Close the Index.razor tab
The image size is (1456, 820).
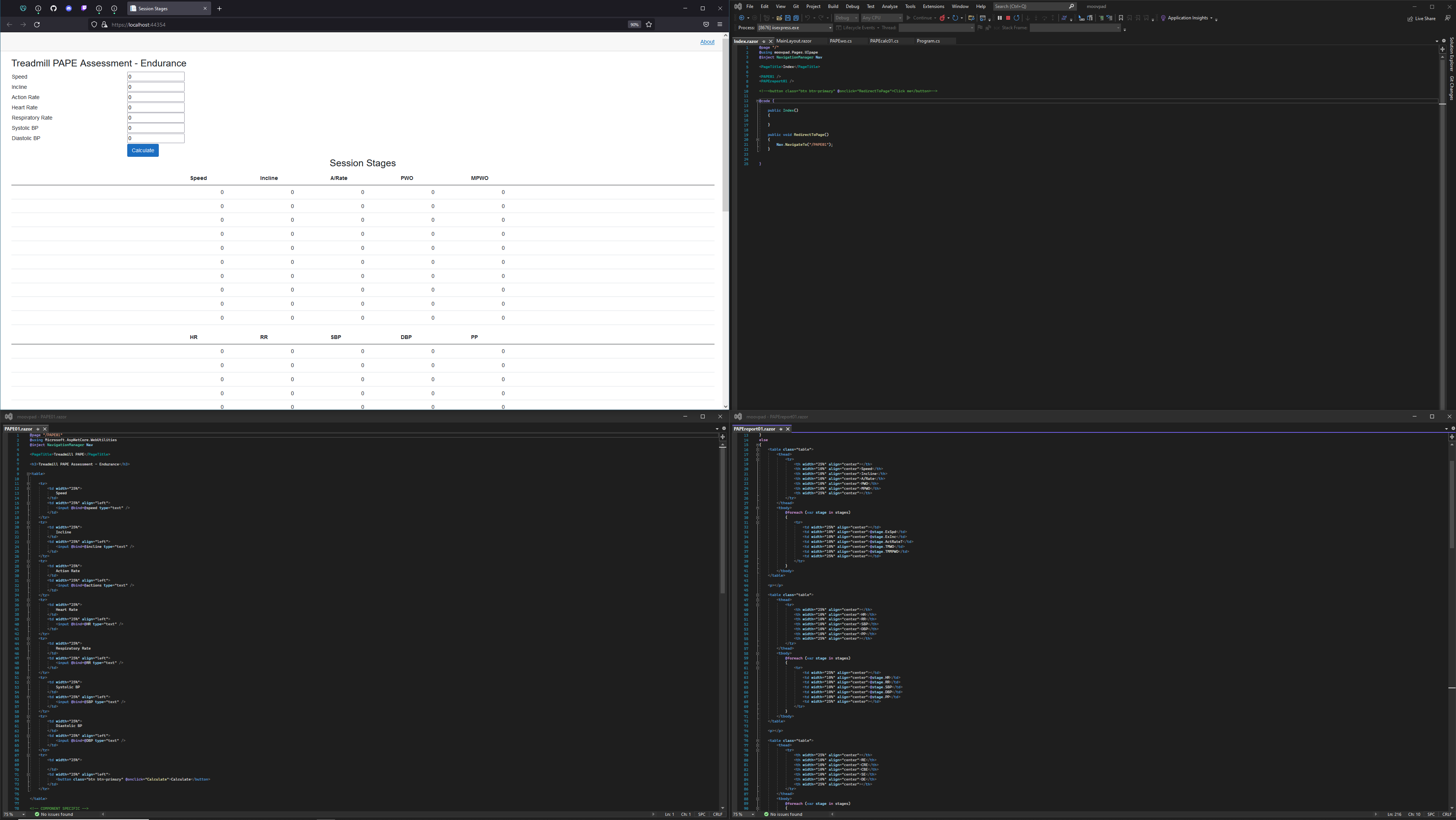(x=771, y=41)
